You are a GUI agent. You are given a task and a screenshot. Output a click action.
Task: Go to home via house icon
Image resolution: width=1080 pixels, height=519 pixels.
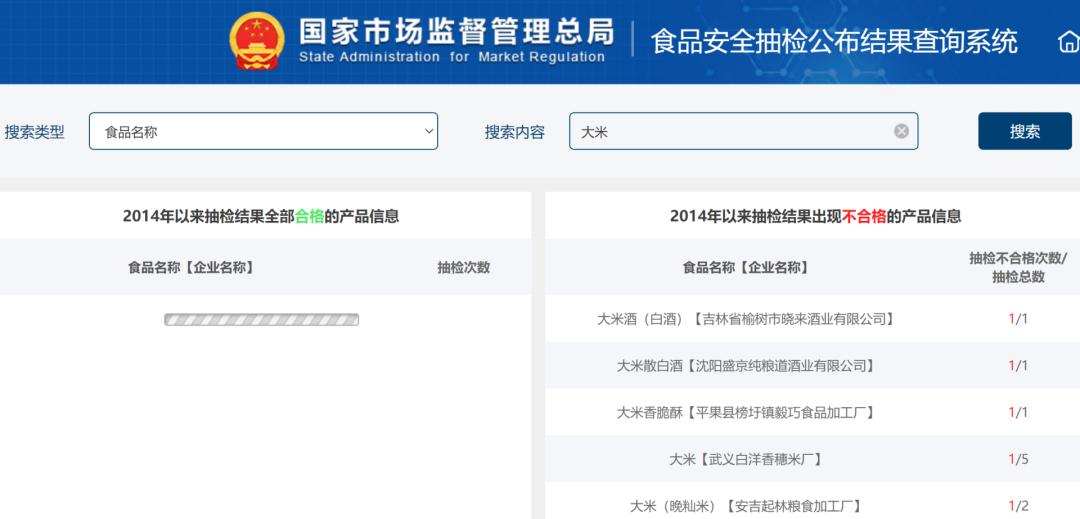tap(1067, 42)
